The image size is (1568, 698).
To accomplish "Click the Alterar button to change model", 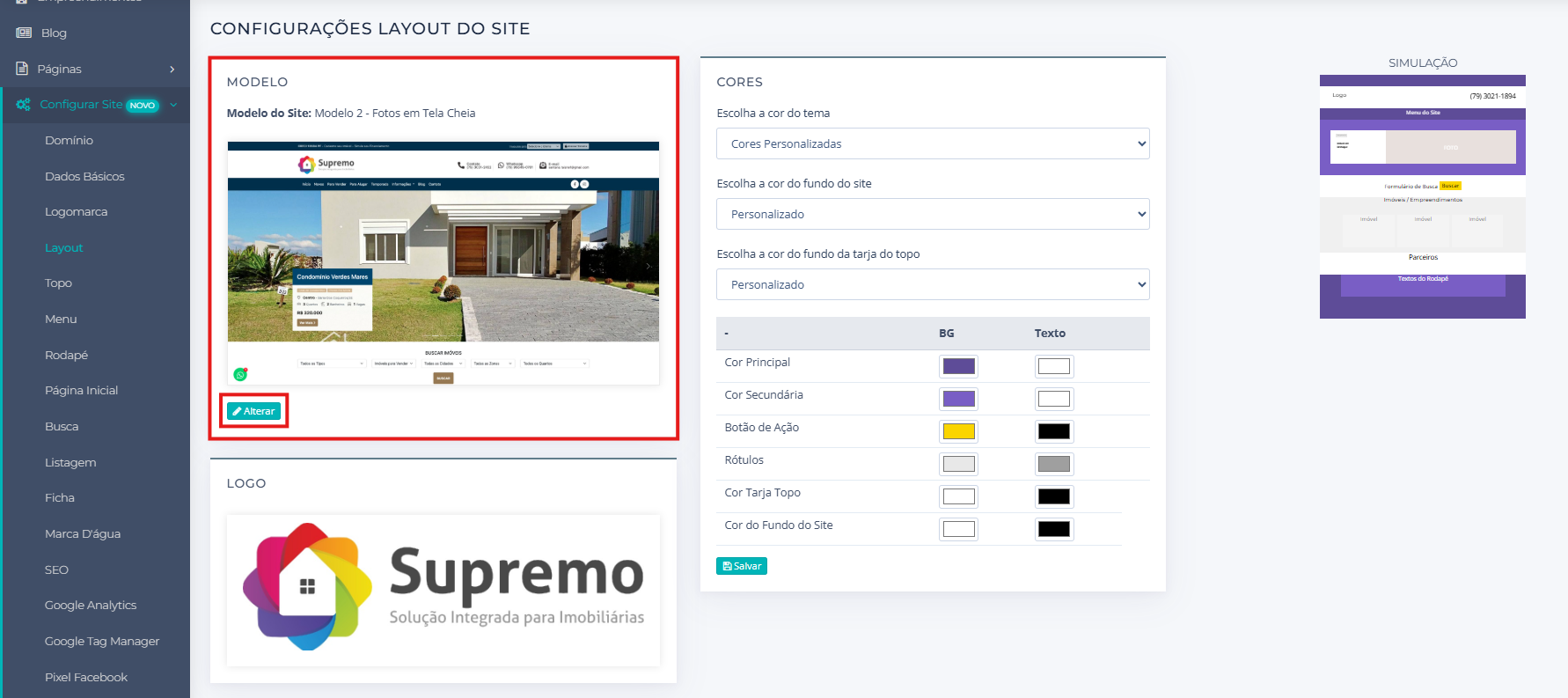I will tap(254, 411).
